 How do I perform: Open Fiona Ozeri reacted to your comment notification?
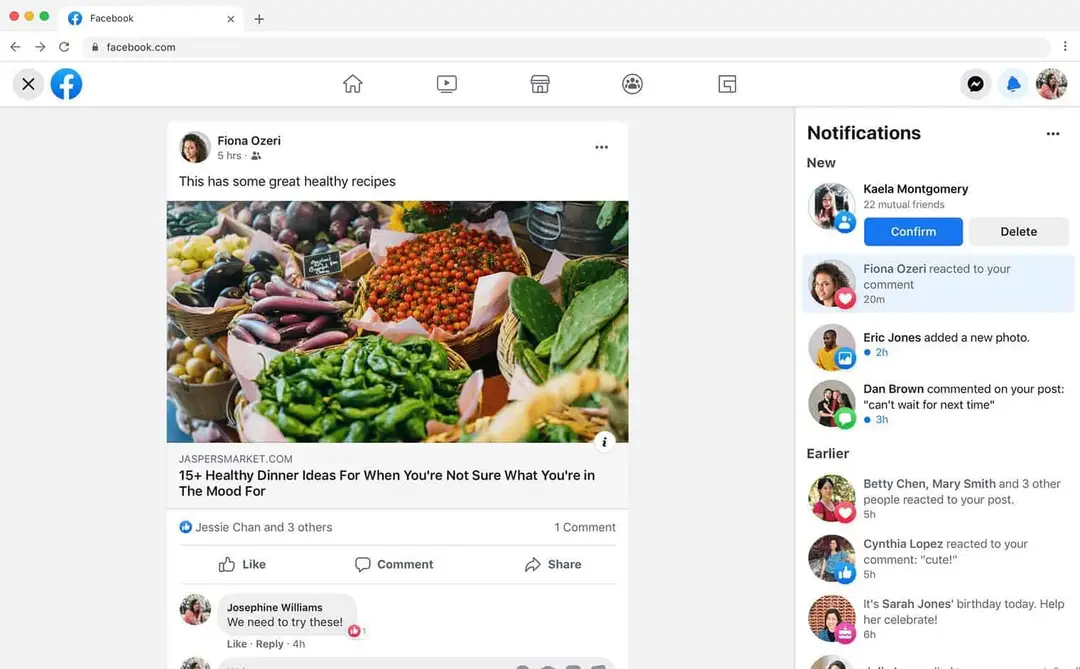point(938,283)
